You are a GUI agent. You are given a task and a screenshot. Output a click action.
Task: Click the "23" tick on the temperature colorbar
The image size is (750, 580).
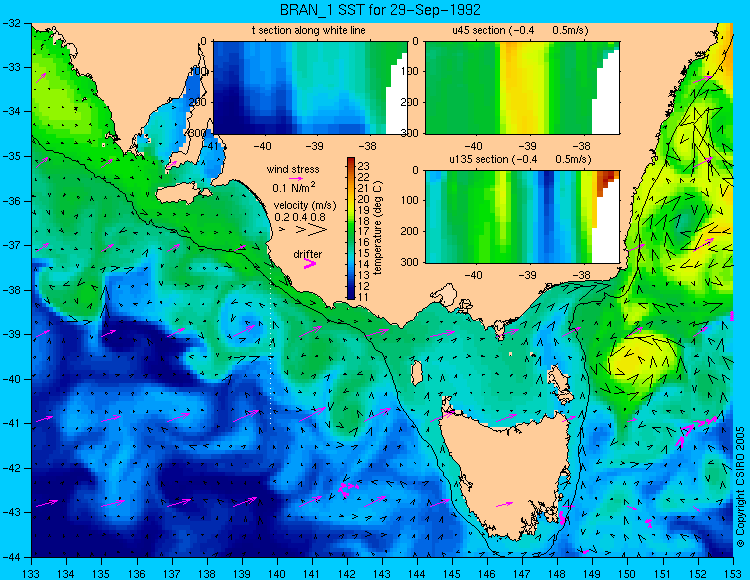[364, 166]
